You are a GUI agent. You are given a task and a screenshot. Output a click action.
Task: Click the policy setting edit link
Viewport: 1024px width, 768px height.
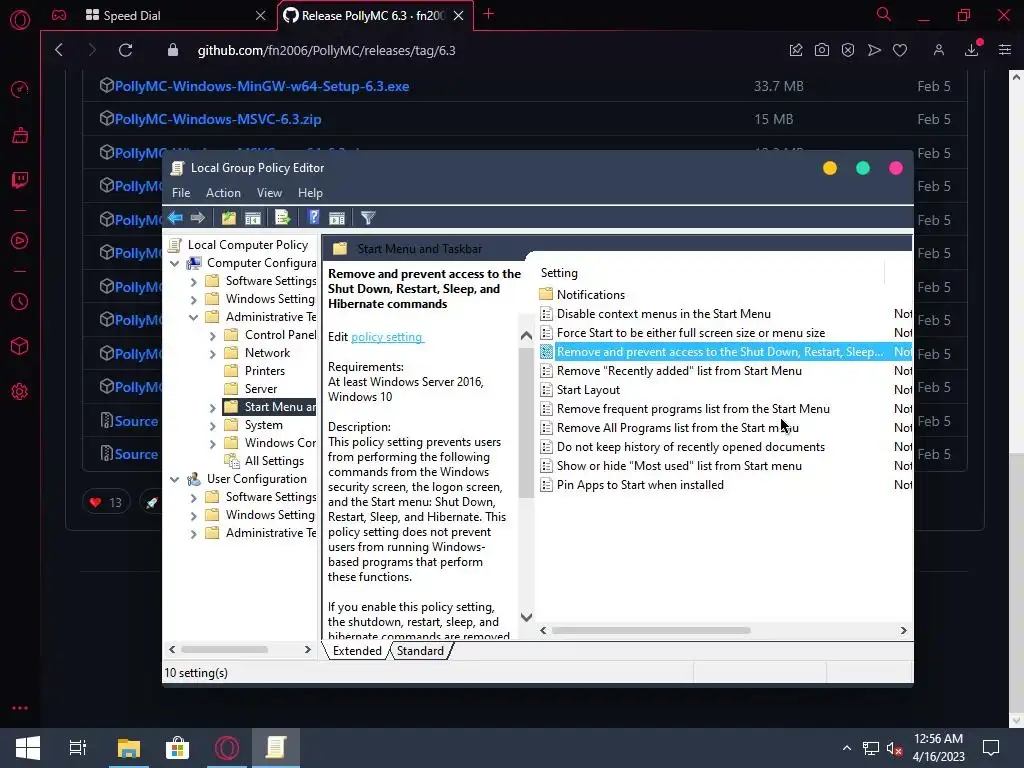[x=387, y=337]
